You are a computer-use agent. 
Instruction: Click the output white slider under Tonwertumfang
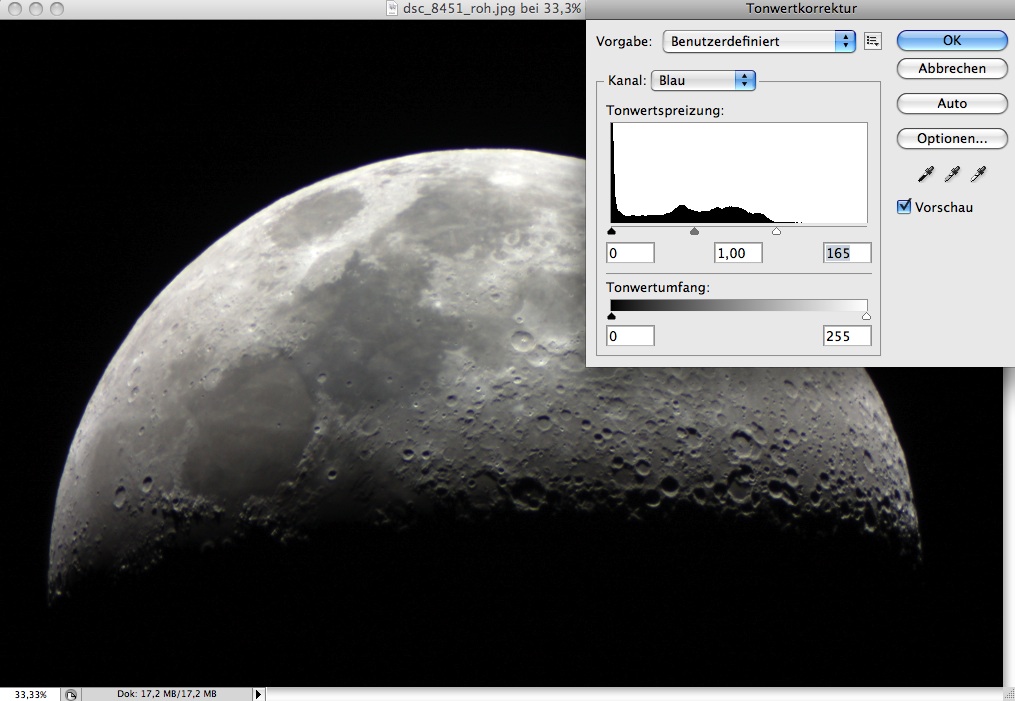pyautogui.click(x=866, y=316)
